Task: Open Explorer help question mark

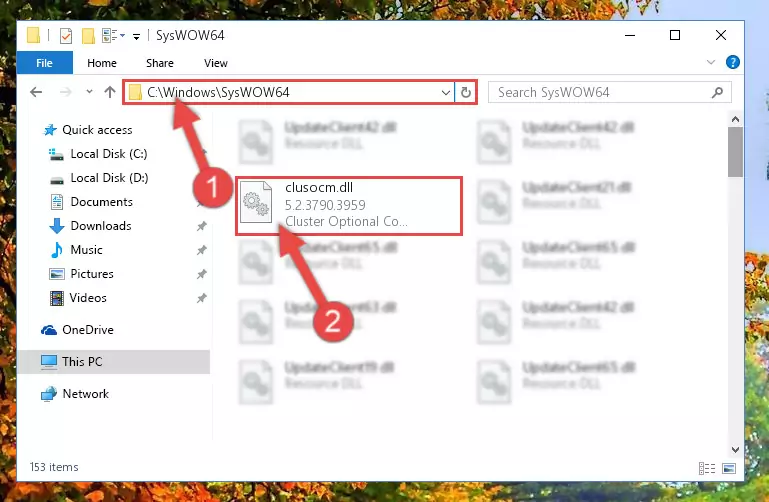Action: (732, 62)
